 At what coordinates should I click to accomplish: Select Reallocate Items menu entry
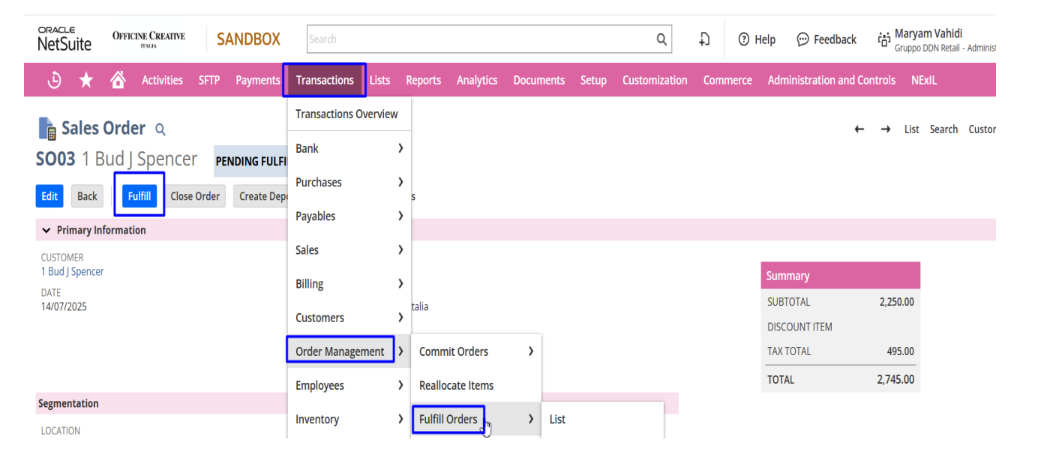click(x=456, y=385)
